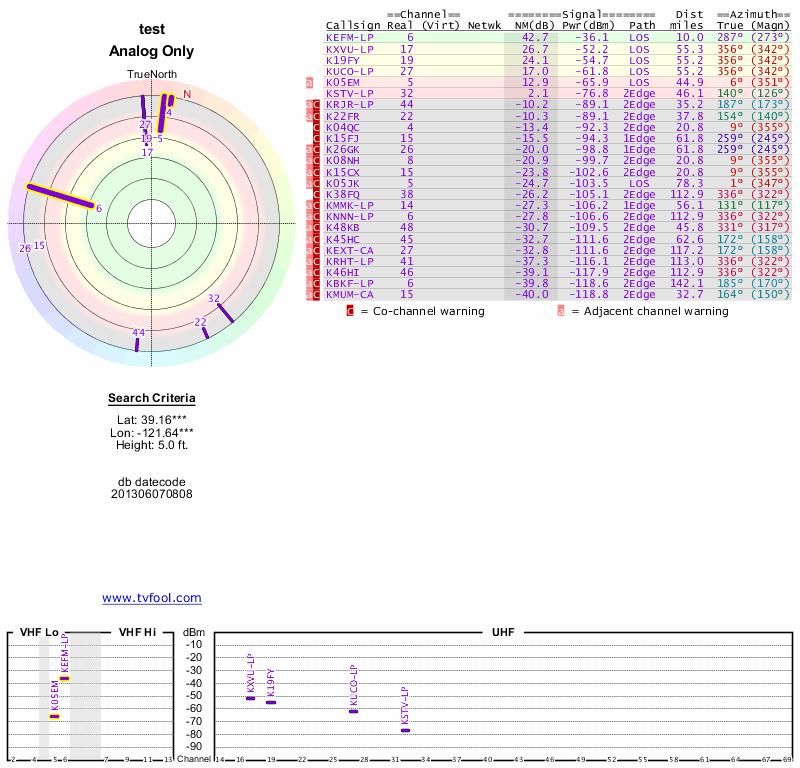
Task: Click the adjacent-channel 'a' icon beside K05EM
Action: pos(310,83)
